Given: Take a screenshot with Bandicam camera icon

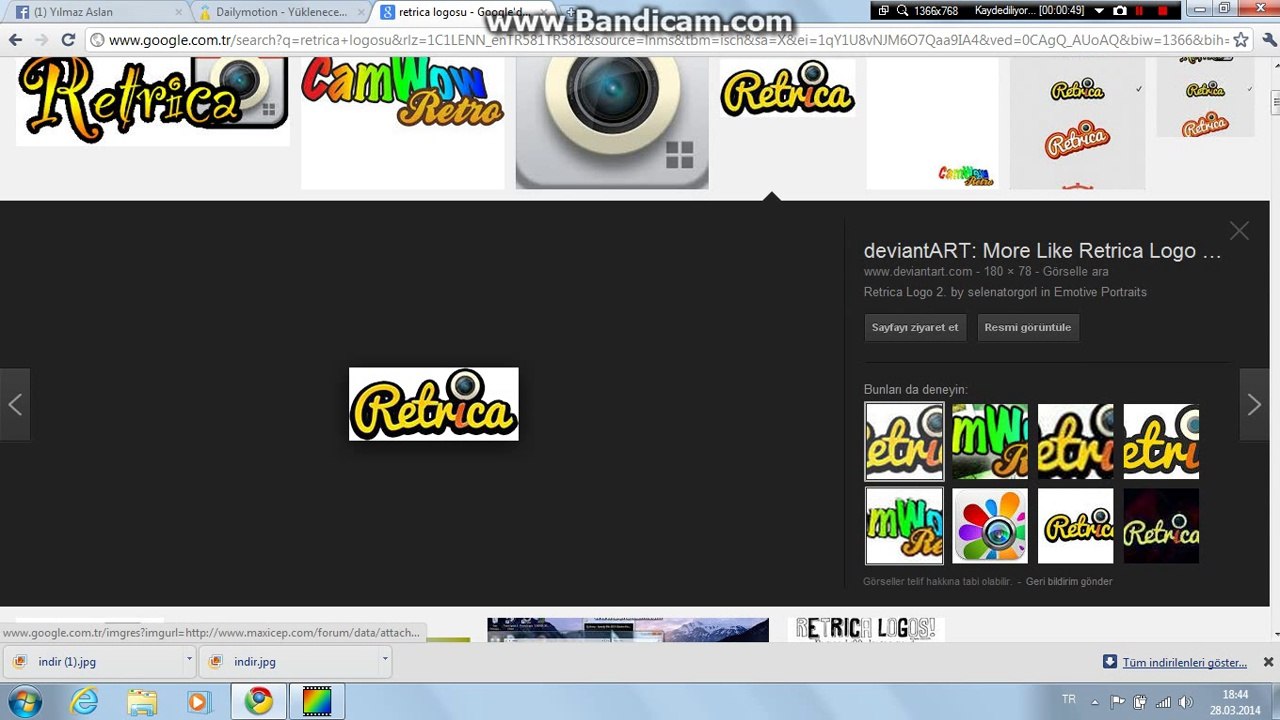Looking at the screenshot, I should coord(1120,11).
